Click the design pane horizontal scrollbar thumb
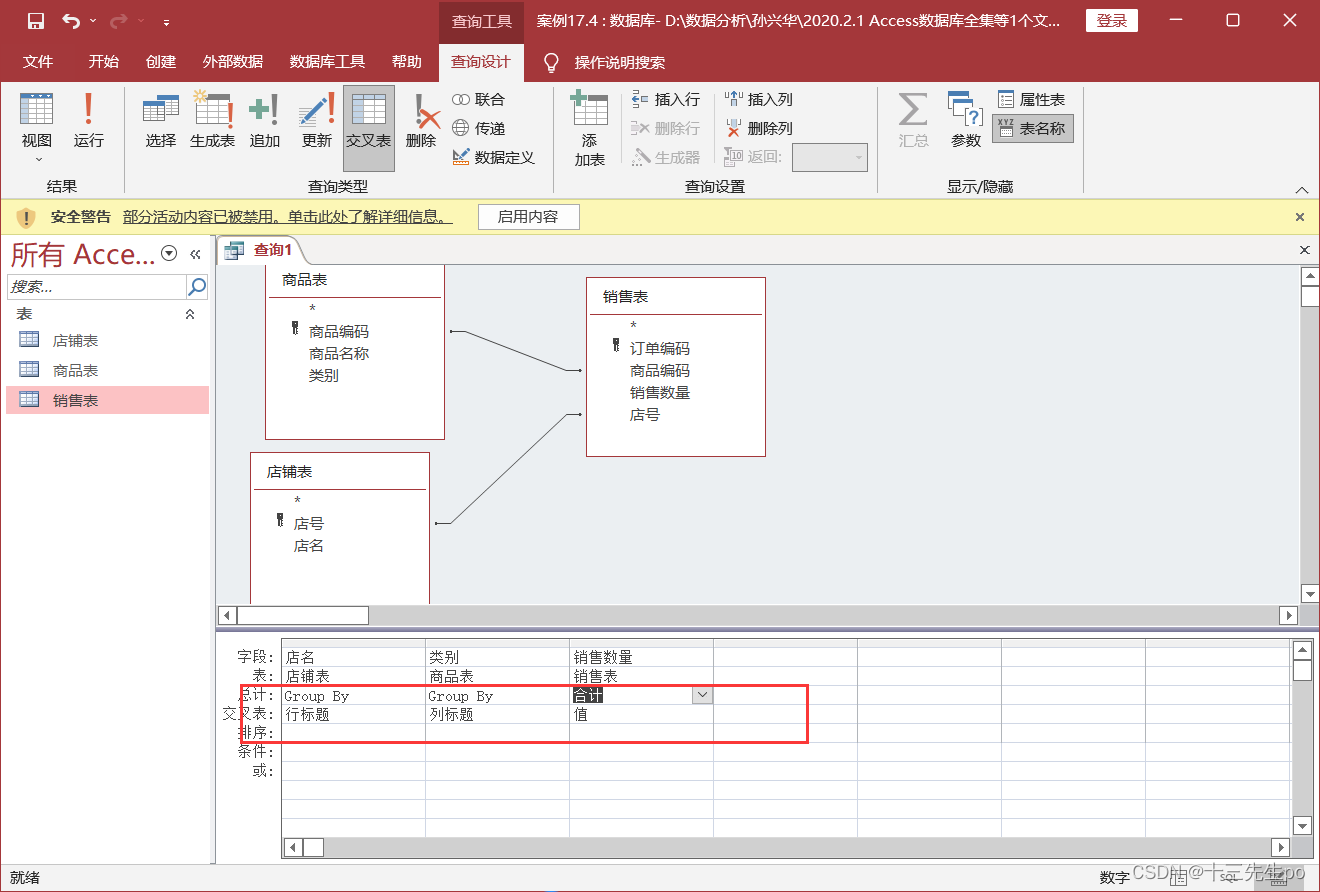 303,615
